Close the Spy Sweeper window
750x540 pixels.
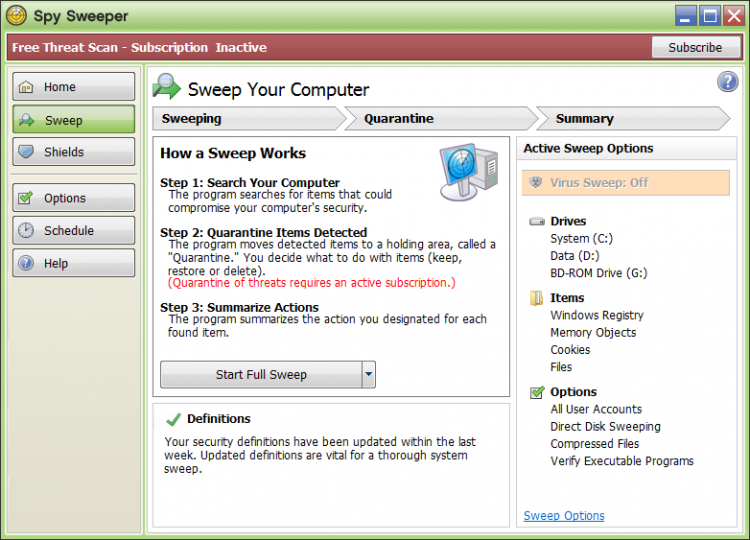734,16
